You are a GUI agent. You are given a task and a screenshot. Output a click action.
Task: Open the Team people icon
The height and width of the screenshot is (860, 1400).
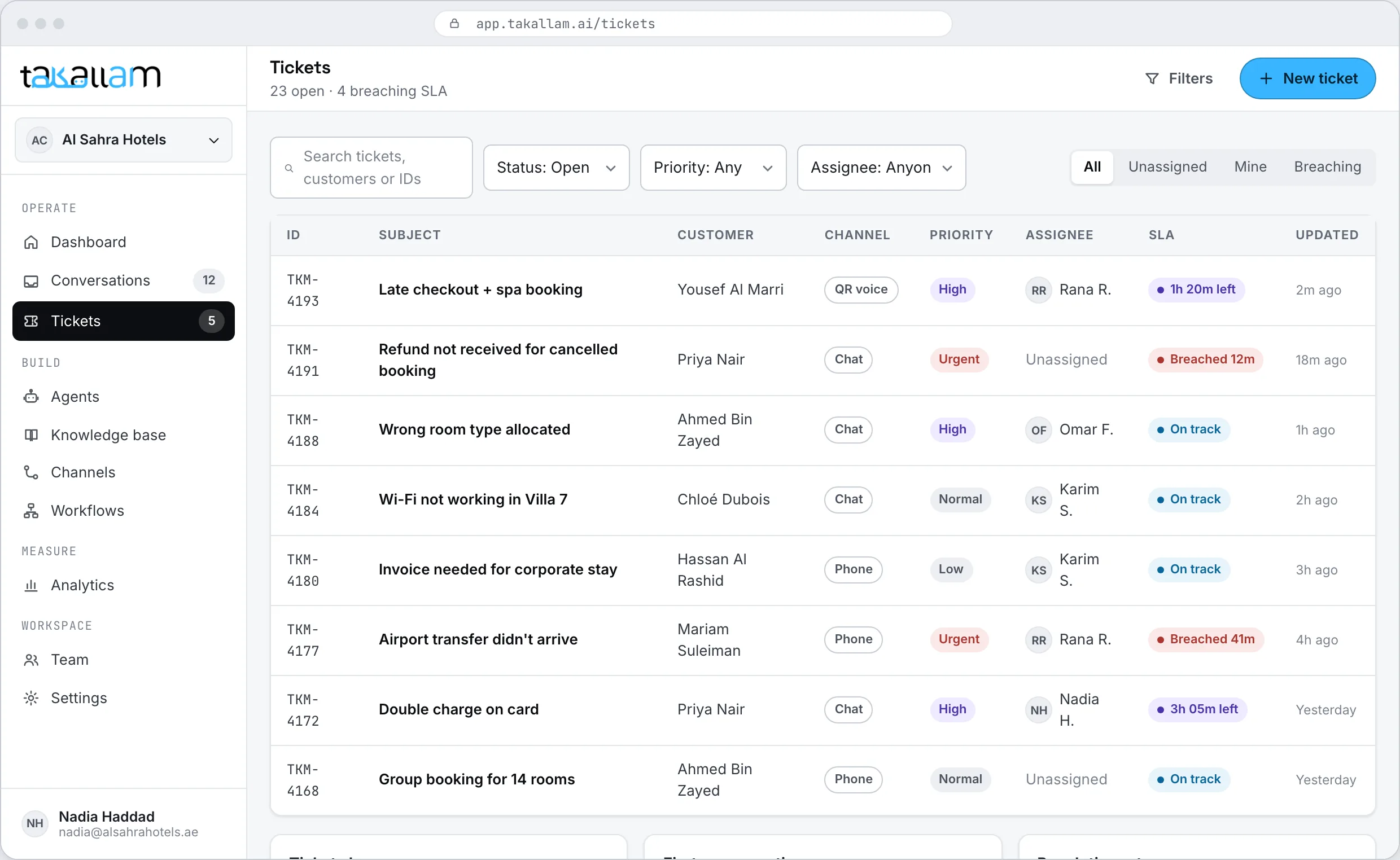click(31, 660)
